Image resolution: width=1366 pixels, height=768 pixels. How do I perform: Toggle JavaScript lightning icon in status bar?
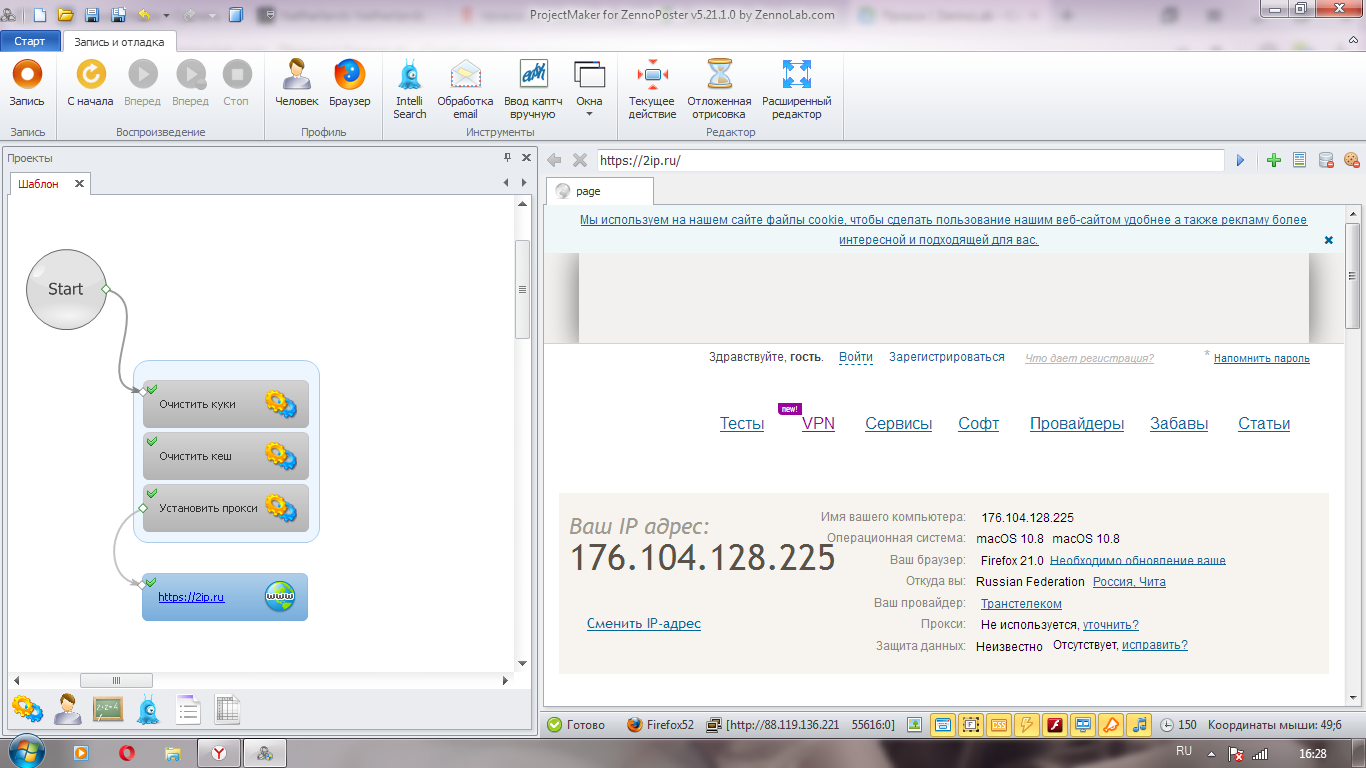coord(1027,725)
